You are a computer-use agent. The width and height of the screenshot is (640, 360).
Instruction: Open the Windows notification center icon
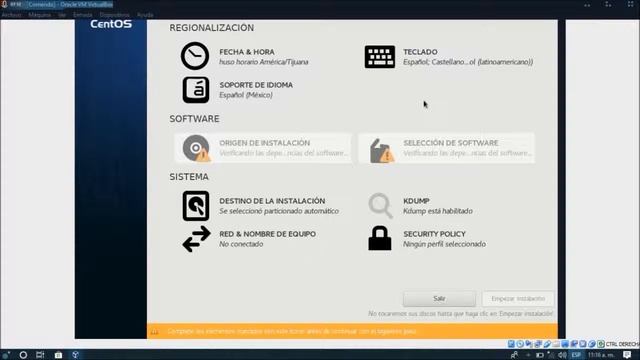[x=627, y=355]
